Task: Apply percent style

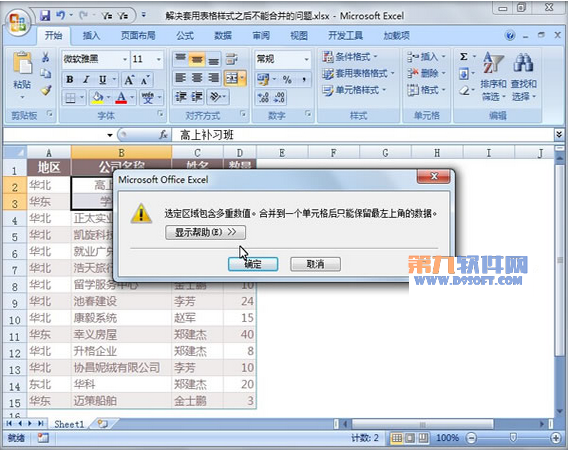Action: coord(287,79)
